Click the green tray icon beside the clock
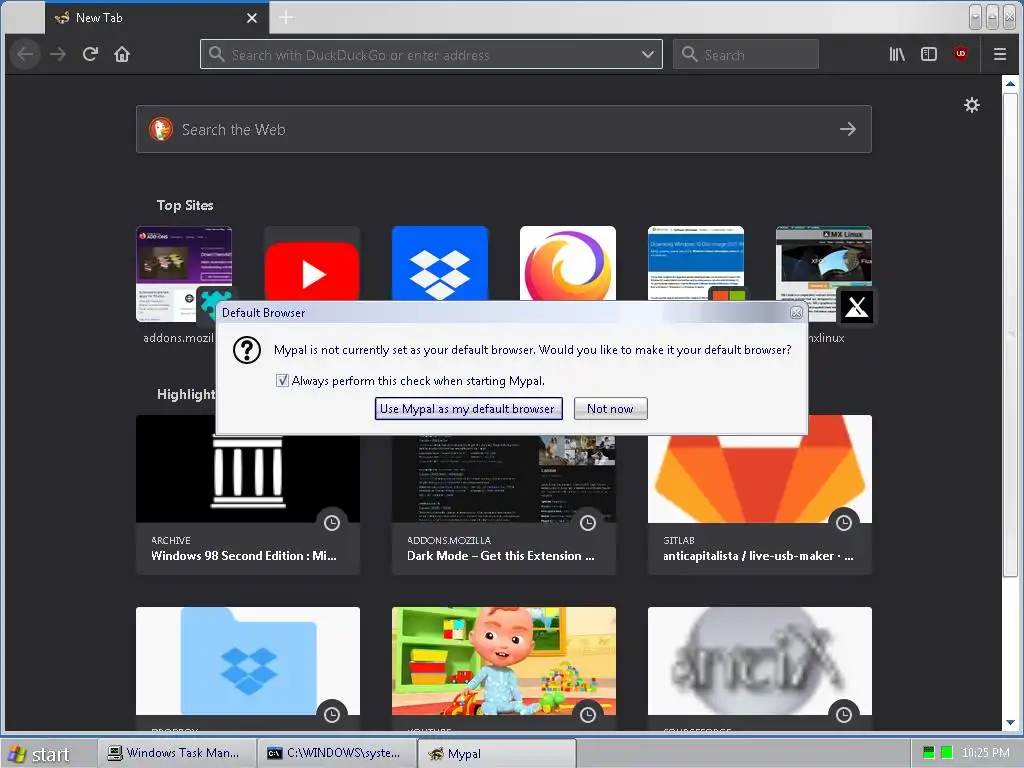 click(x=946, y=753)
